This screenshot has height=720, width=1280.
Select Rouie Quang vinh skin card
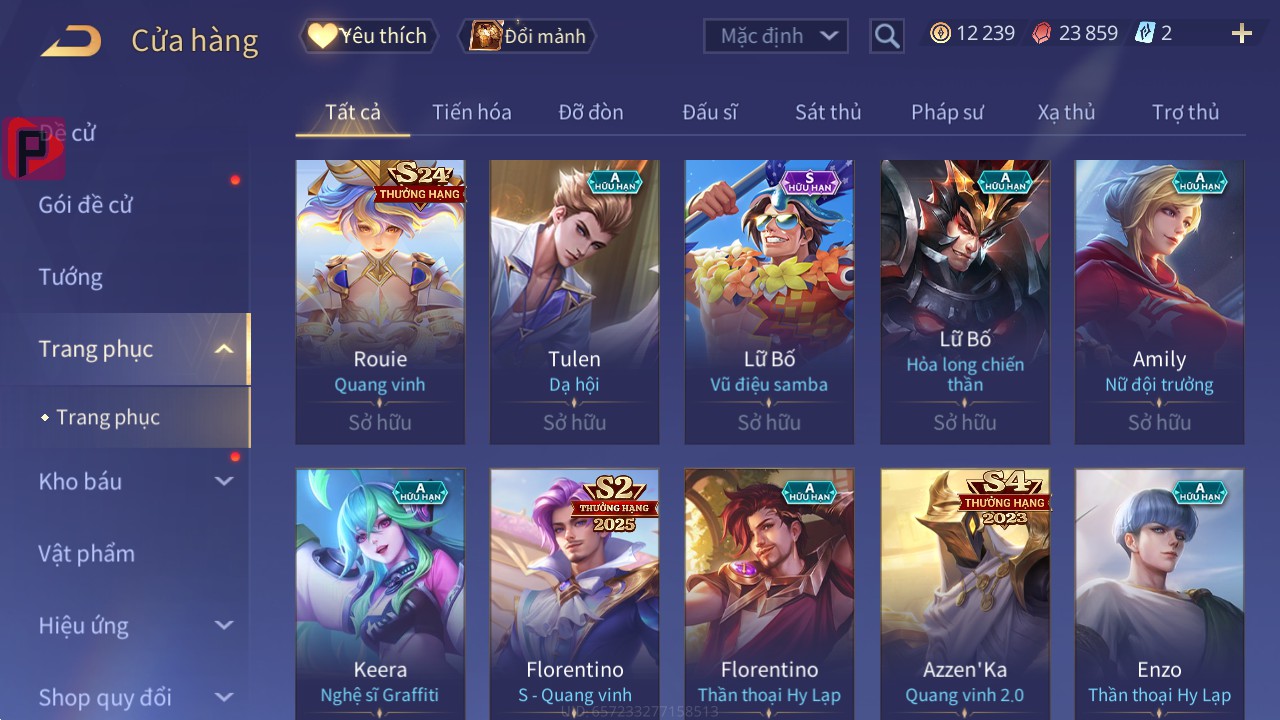[x=380, y=302]
